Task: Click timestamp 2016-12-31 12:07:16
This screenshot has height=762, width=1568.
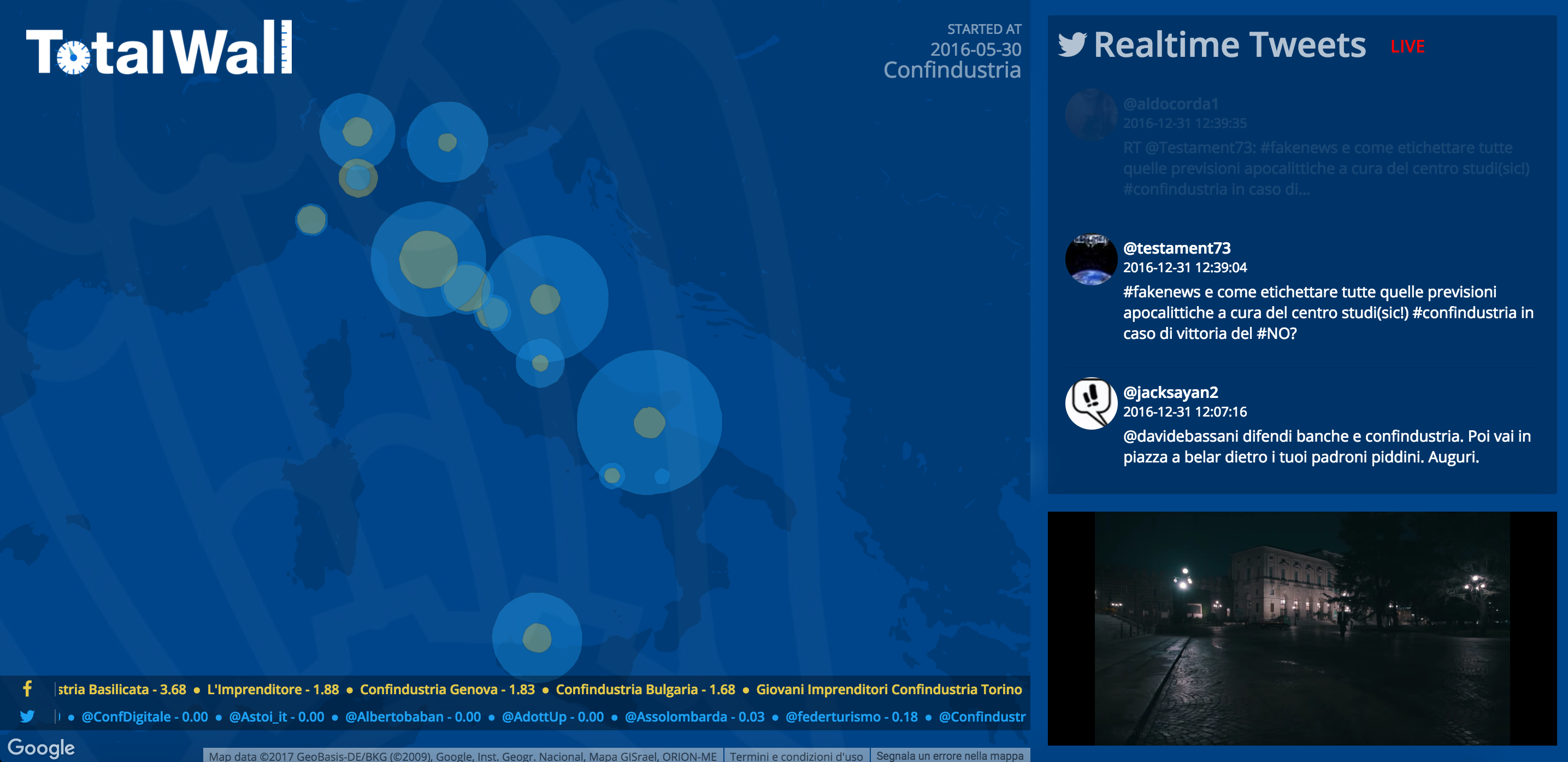Action: pos(1184,412)
